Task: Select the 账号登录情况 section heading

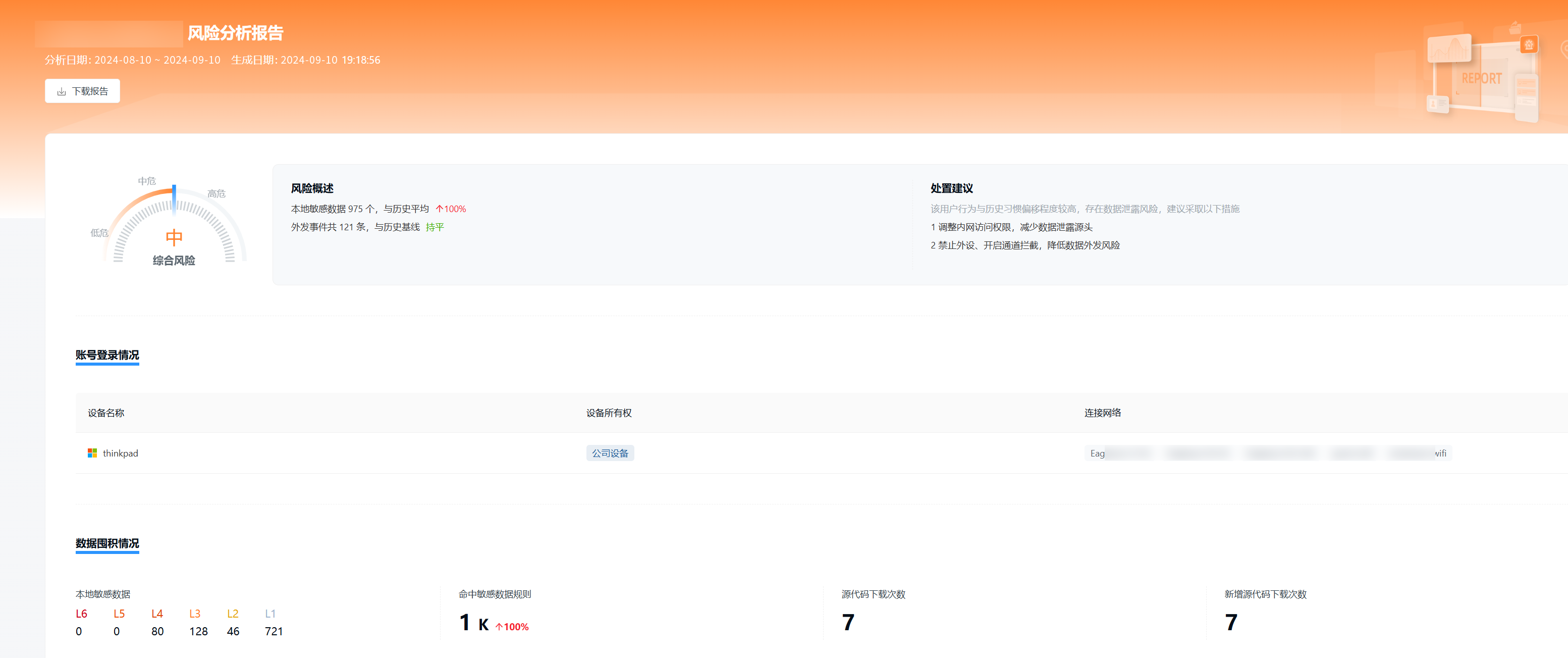Action: (x=107, y=355)
